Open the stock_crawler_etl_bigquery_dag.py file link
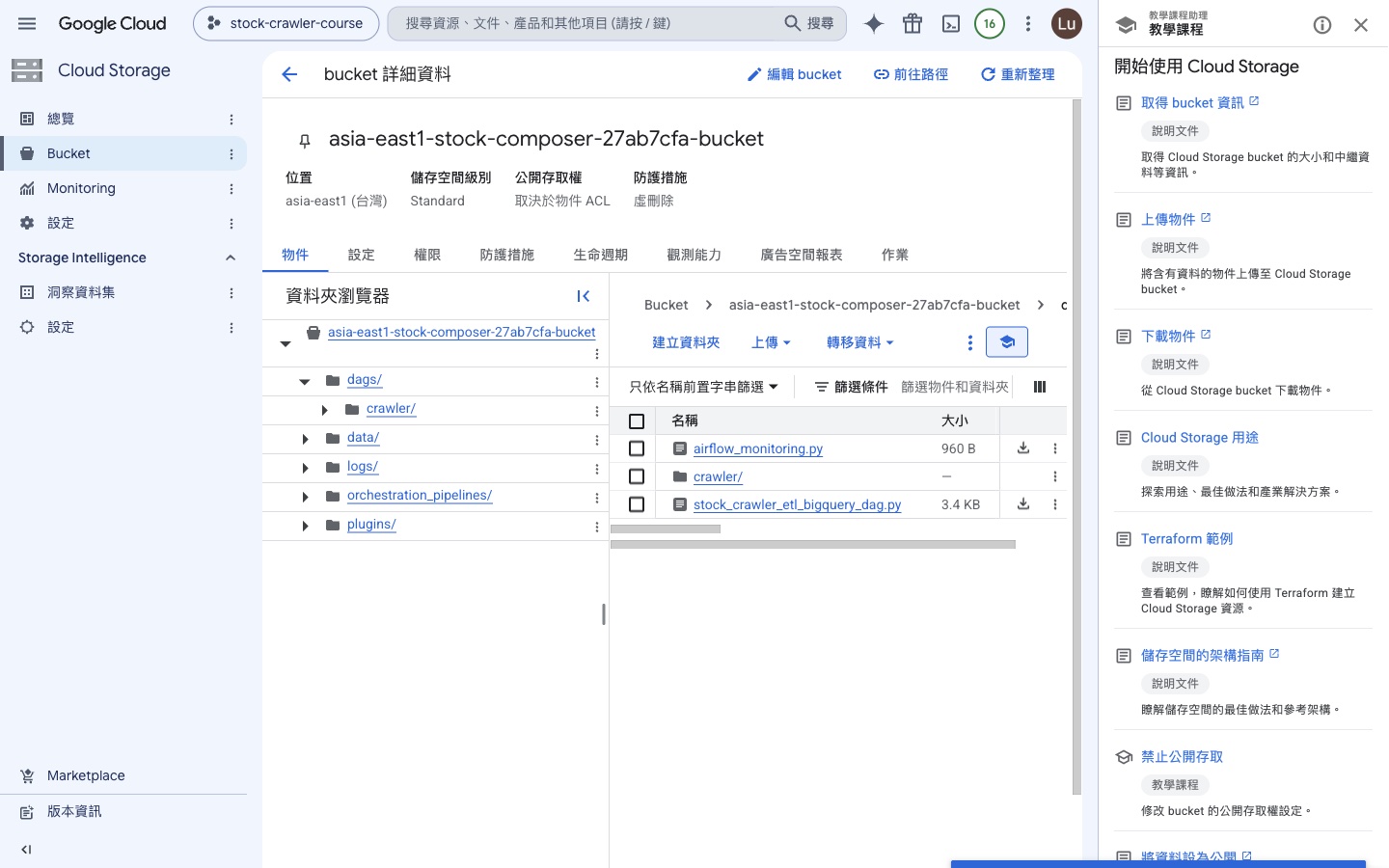Image resolution: width=1389 pixels, height=868 pixels. 797,504
